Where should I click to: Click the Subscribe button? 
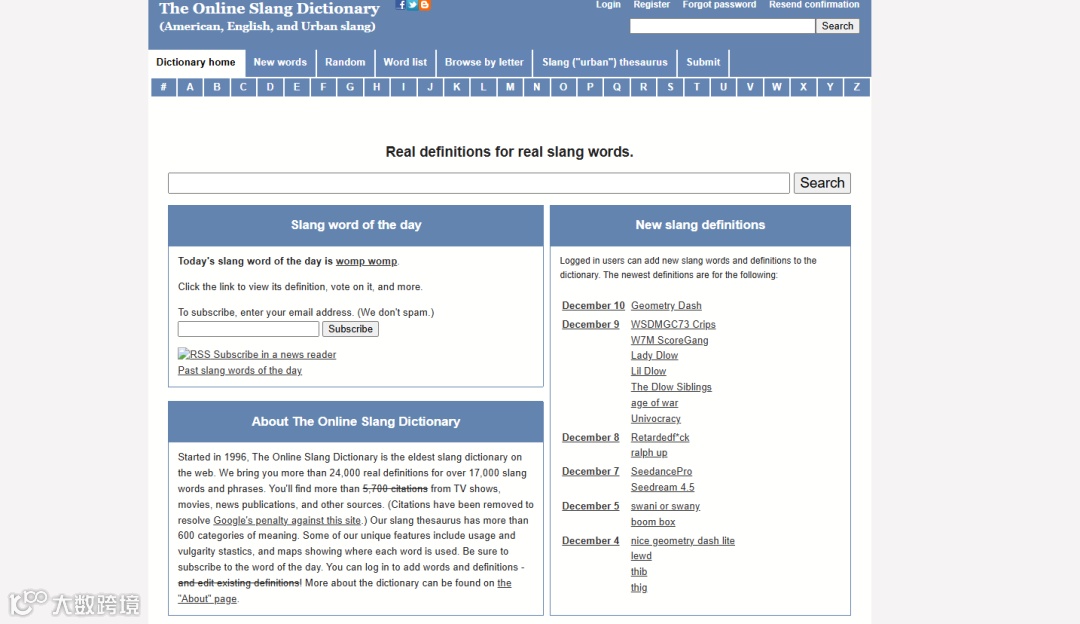350,329
